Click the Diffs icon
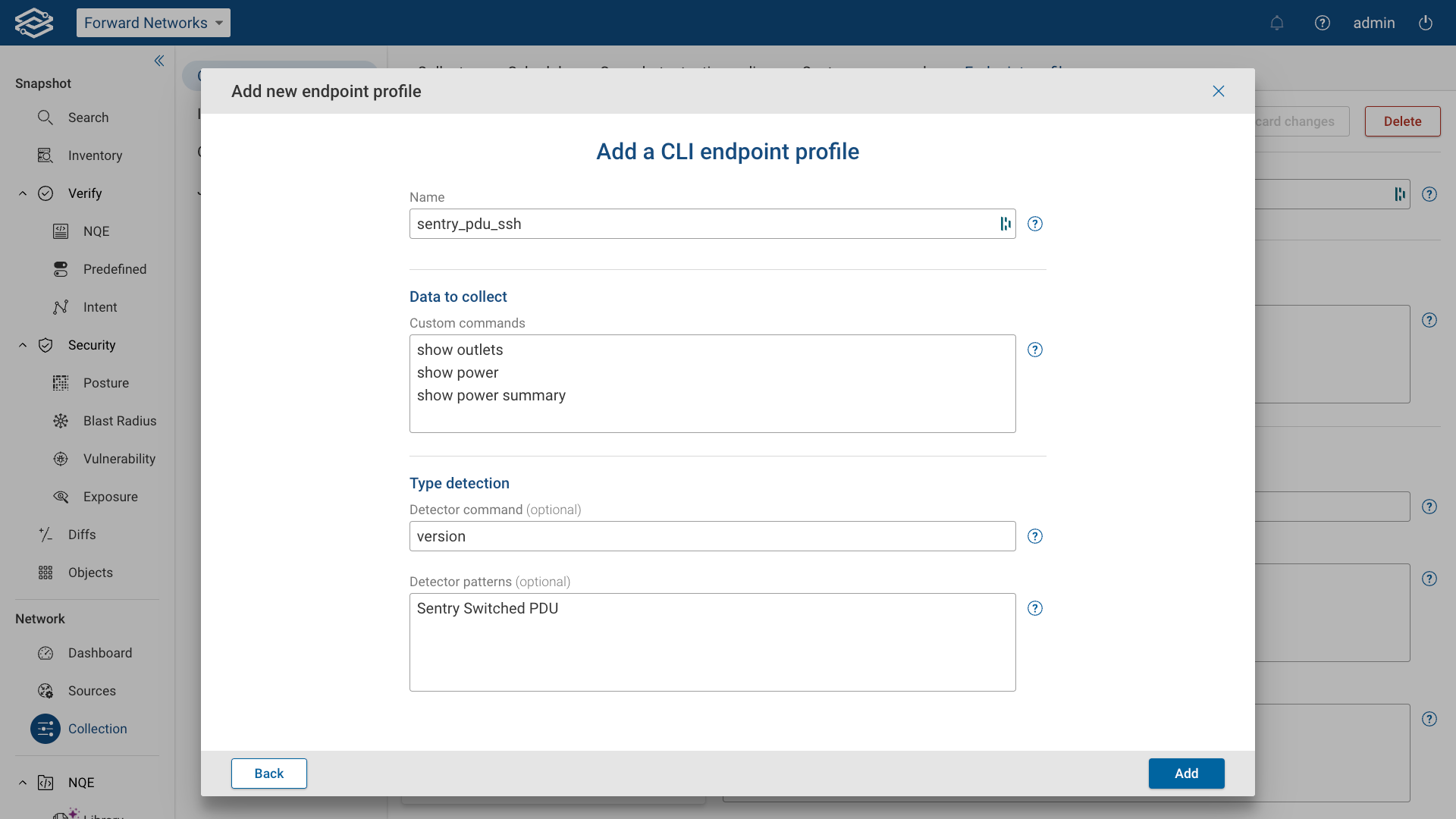Image resolution: width=1456 pixels, height=819 pixels. (45, 535)
